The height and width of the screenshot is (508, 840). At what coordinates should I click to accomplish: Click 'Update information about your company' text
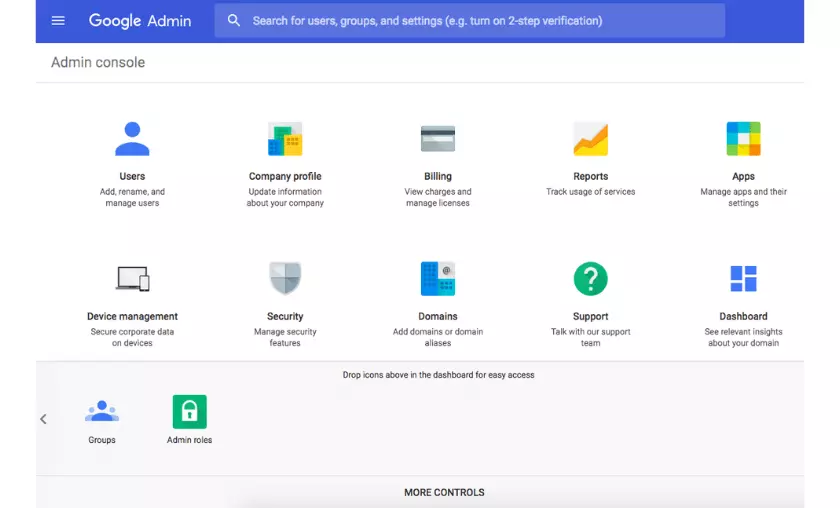pos(285,197)
